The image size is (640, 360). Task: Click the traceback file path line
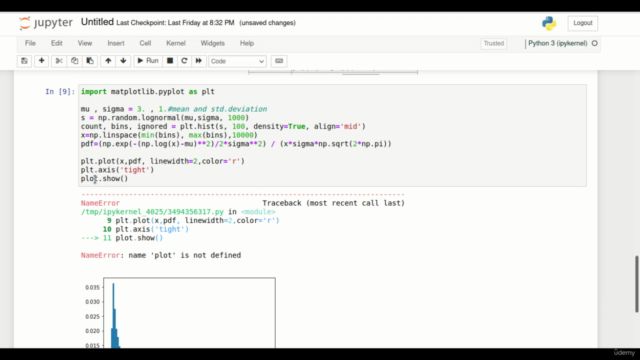coord(178,211)
